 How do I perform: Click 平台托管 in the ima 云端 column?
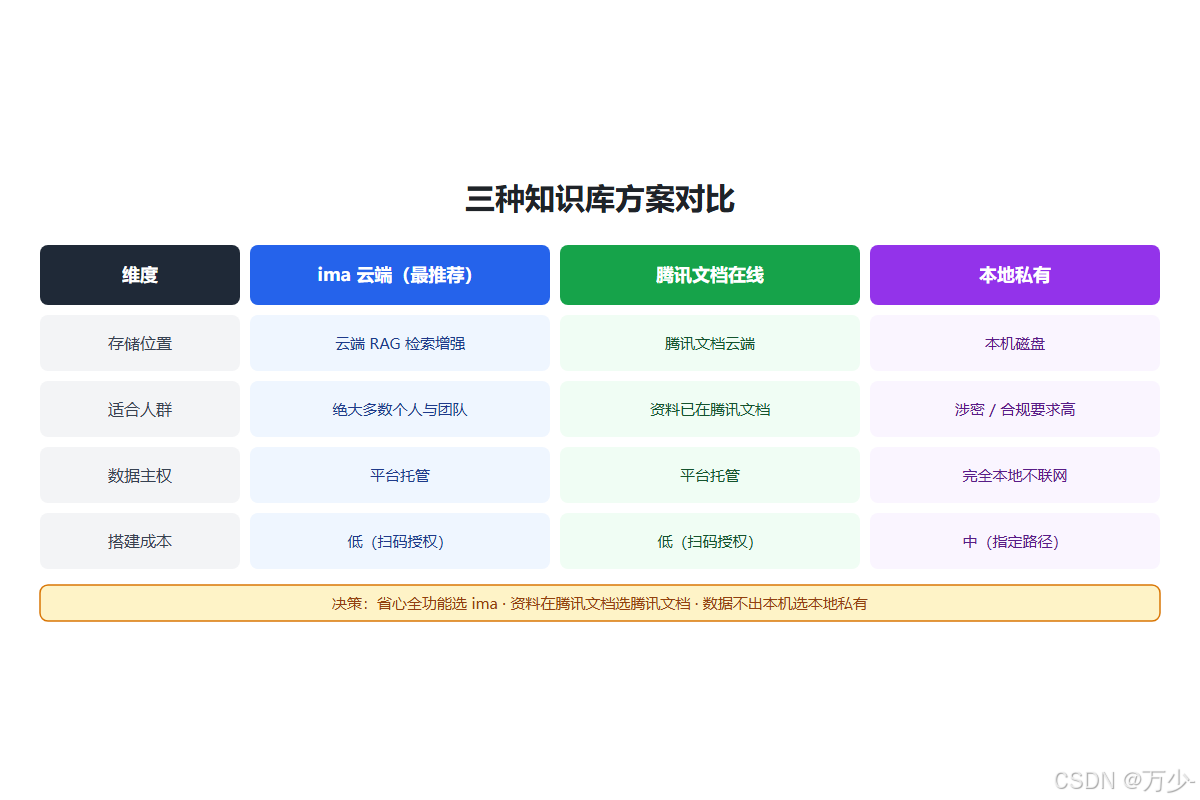(400, 475)
